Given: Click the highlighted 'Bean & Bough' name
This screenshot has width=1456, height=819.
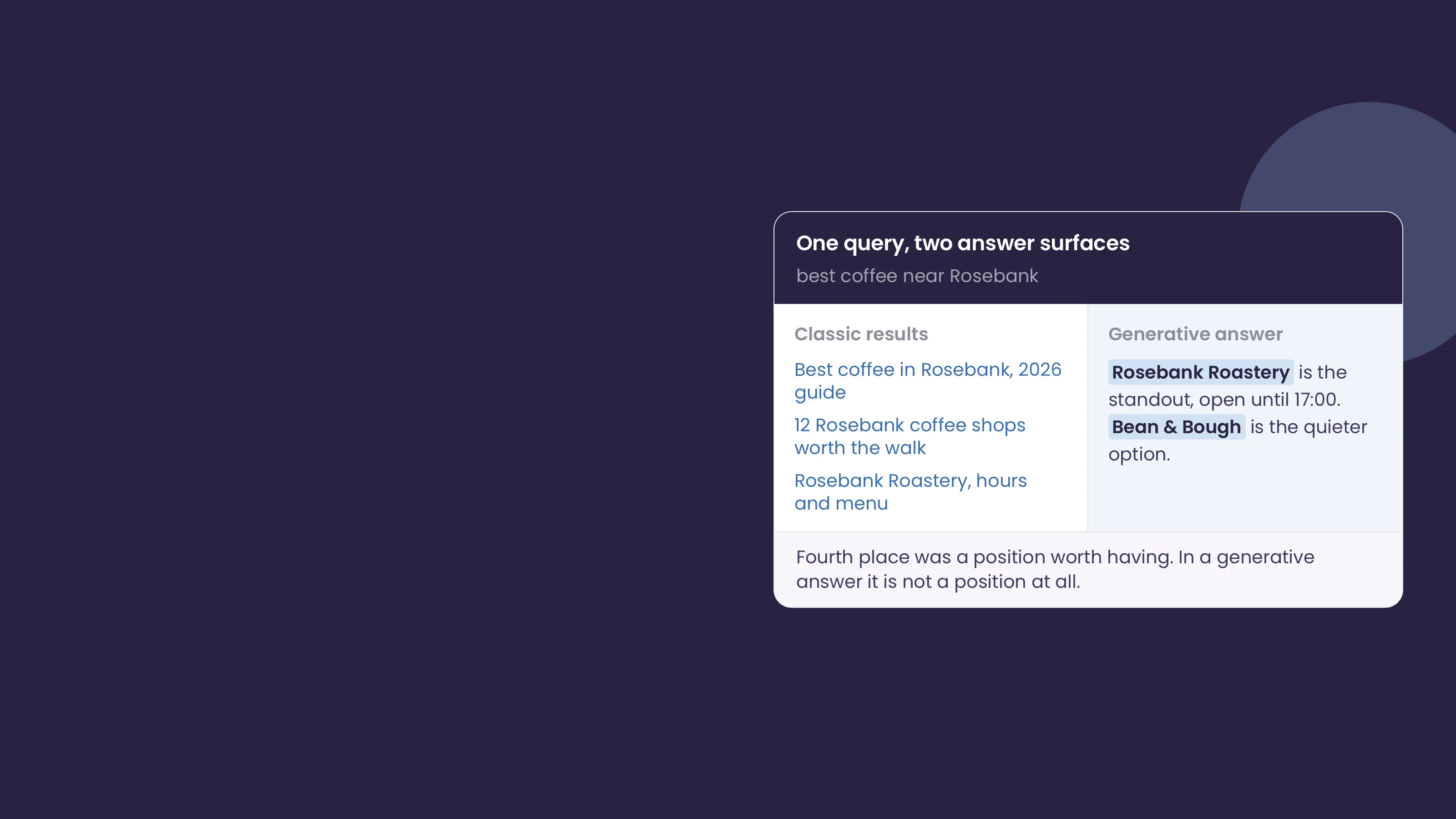Looking at the screenshot, I should click(1176, 427).
